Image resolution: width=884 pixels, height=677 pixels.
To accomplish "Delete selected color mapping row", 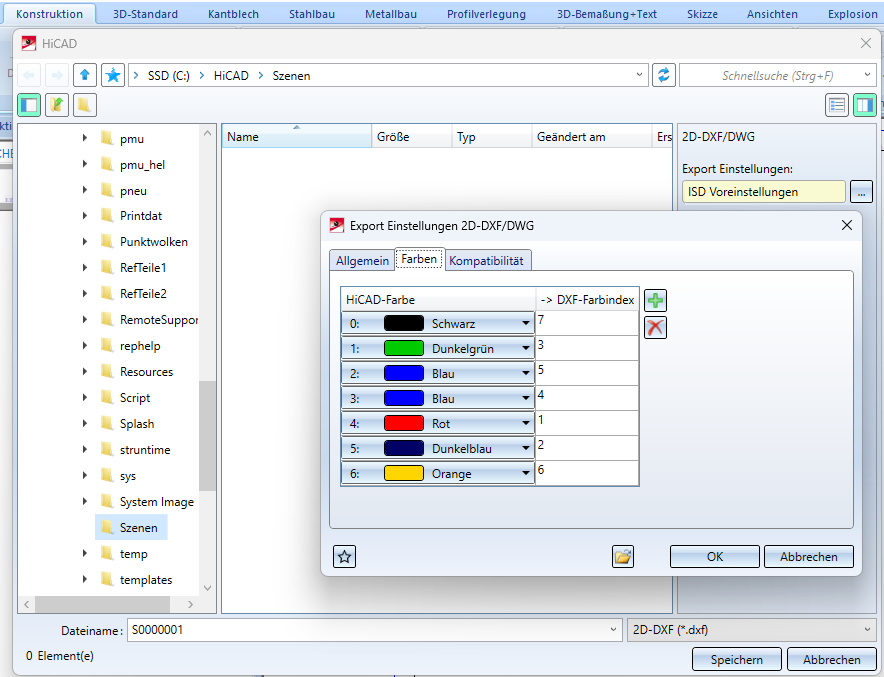I will tap(655, 327).
